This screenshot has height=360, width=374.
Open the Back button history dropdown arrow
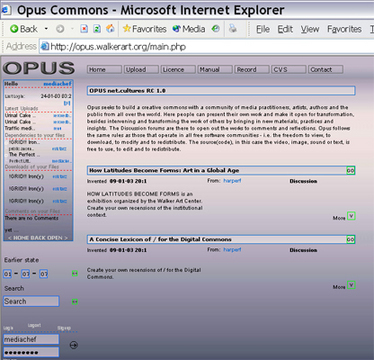click(46, 29)
